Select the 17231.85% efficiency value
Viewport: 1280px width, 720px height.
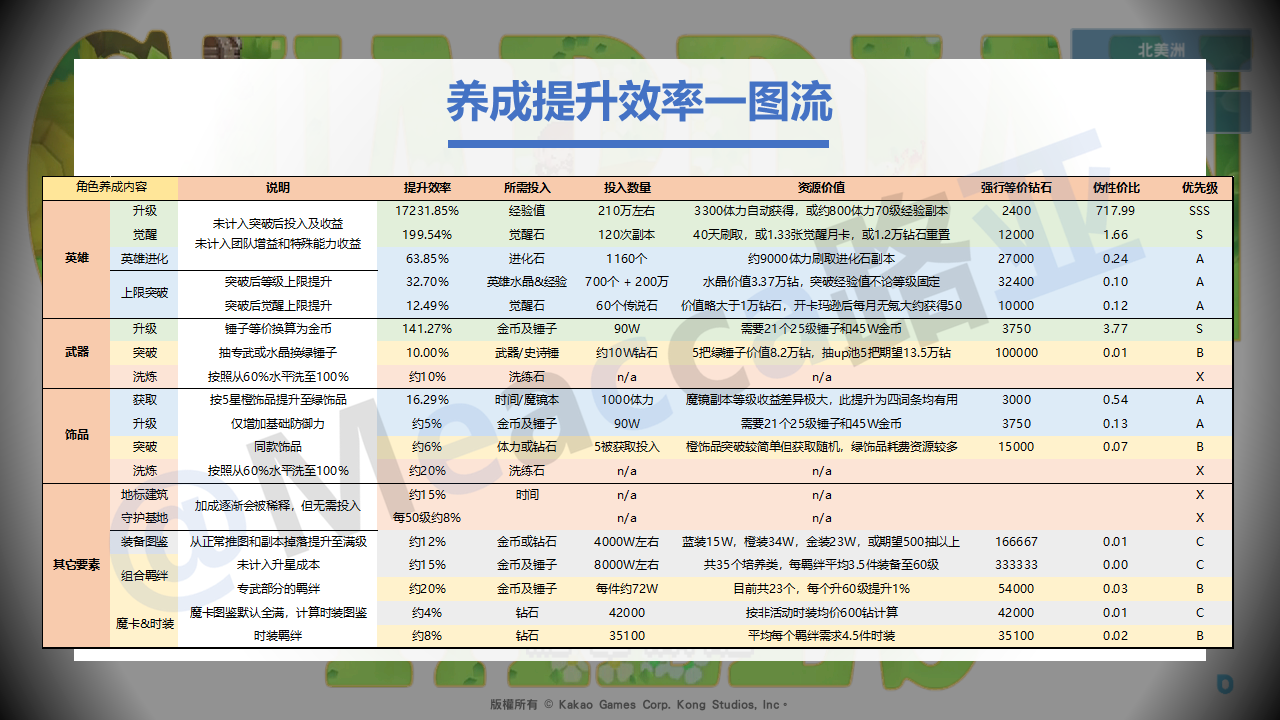tap(427, 211)
